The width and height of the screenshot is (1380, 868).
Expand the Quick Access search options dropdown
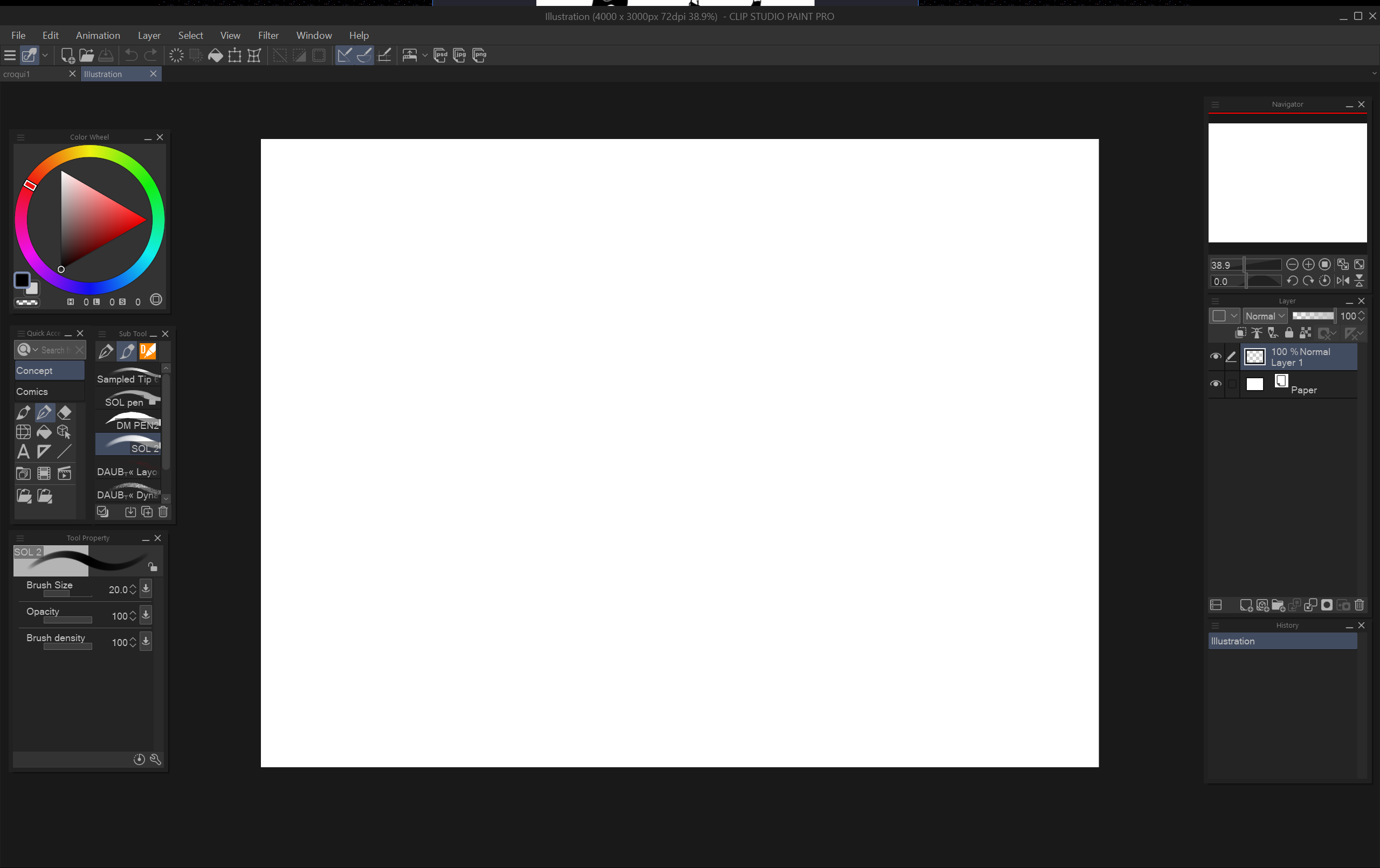(x=36, y=350)
